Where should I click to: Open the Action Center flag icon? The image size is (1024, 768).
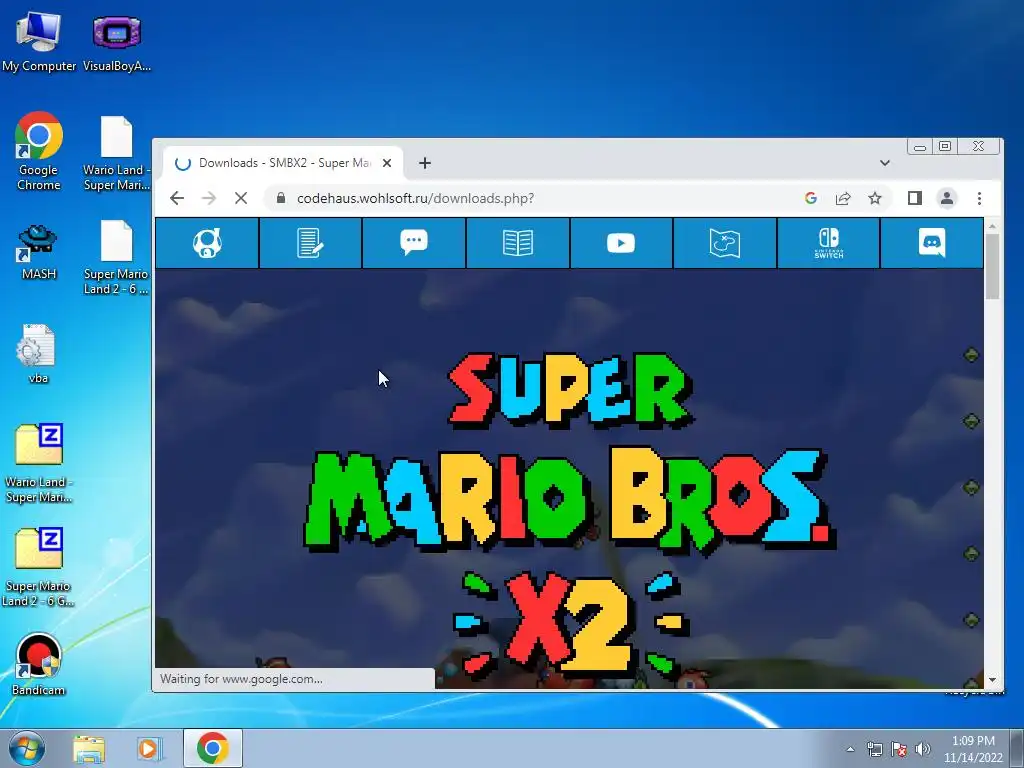pos(899,749)
